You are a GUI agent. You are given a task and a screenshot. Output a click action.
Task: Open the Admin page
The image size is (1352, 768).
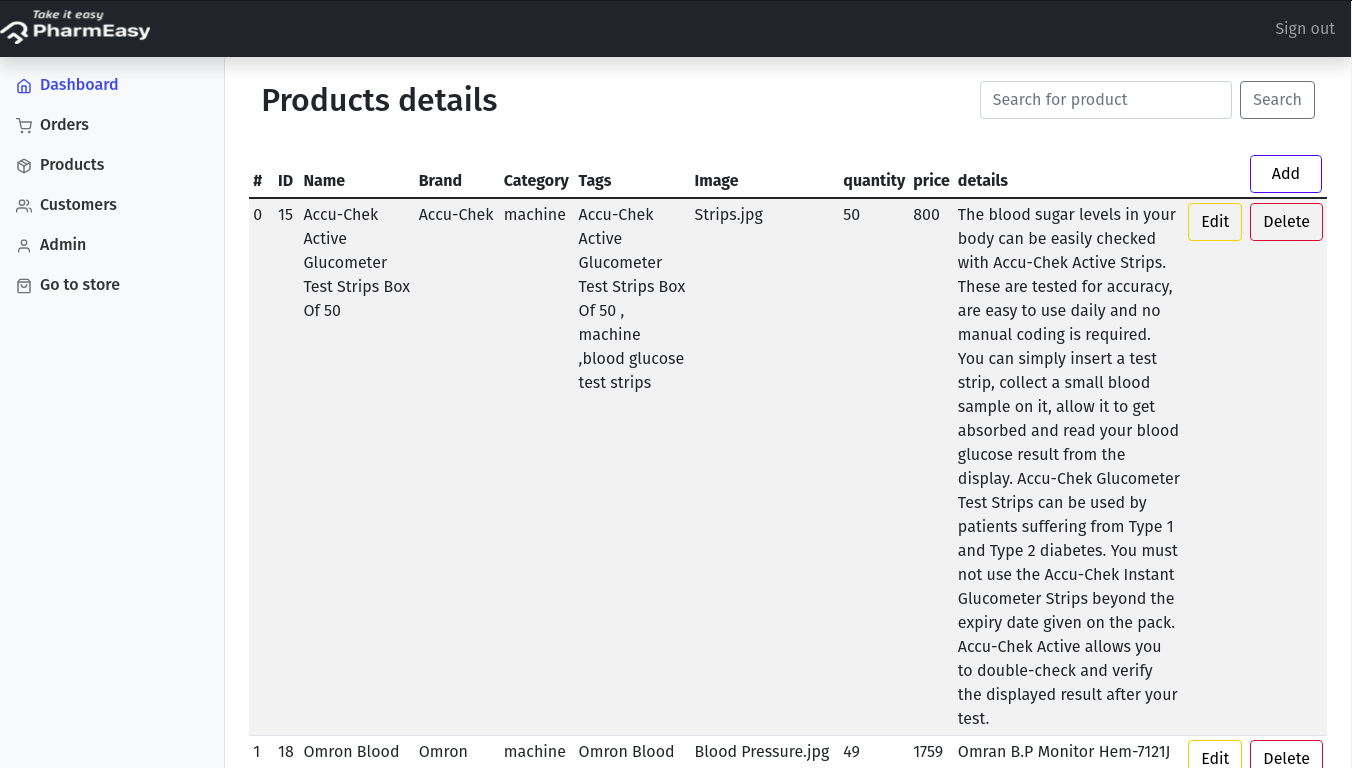pyautogui.click(x=63, y=245)
